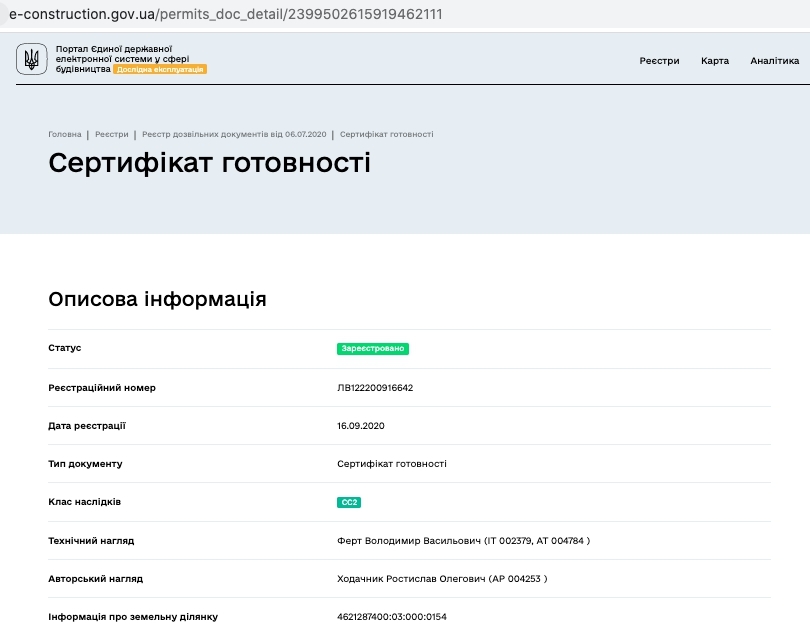Select Ферт Володимир Васильович supervisor entry
The width and height of the screenshot is (810, 635).
pyautogui.click(x=463, y=540)
